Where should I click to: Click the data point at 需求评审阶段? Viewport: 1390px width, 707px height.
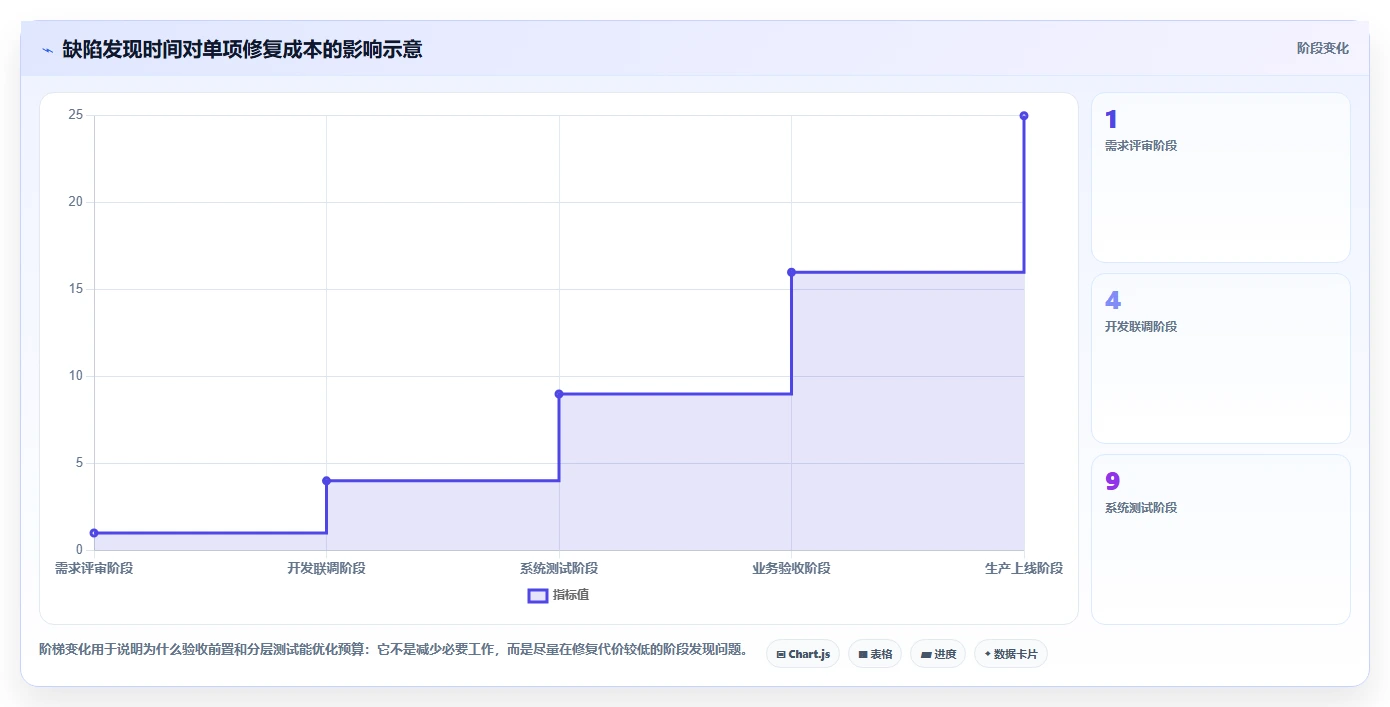(x=94, y=533)
